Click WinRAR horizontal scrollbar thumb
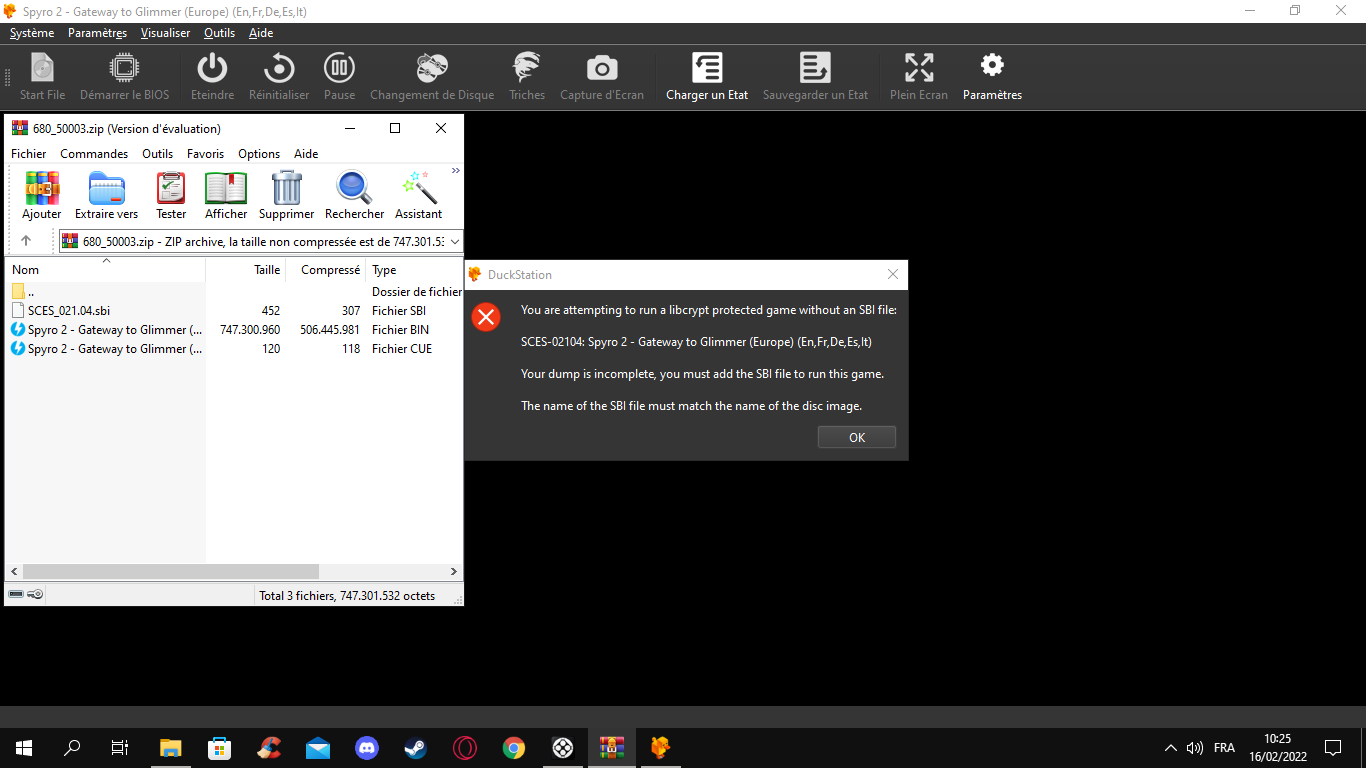1366x768 pixels. coord(171,571)
